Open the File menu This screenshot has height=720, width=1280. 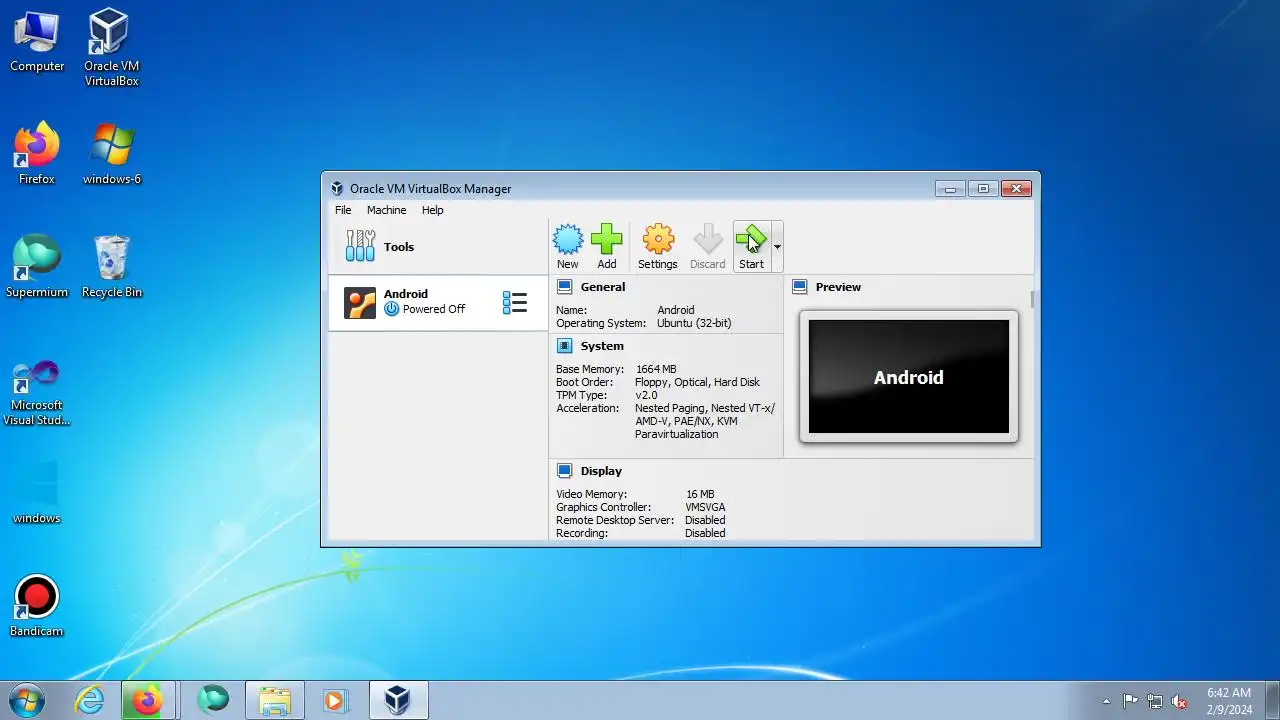pyautogui.click(x=343, y=210)
